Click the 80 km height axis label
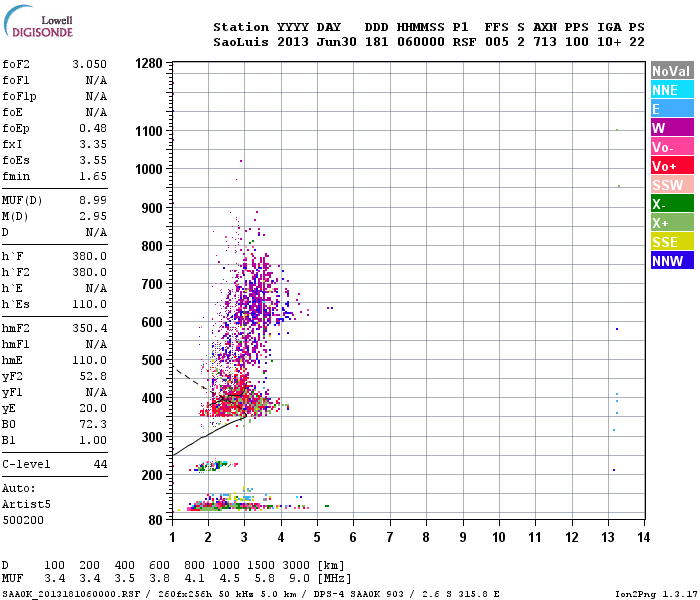The width and height of the screenshot is (700, 600). pyautogui.click(x=155, y=520)
